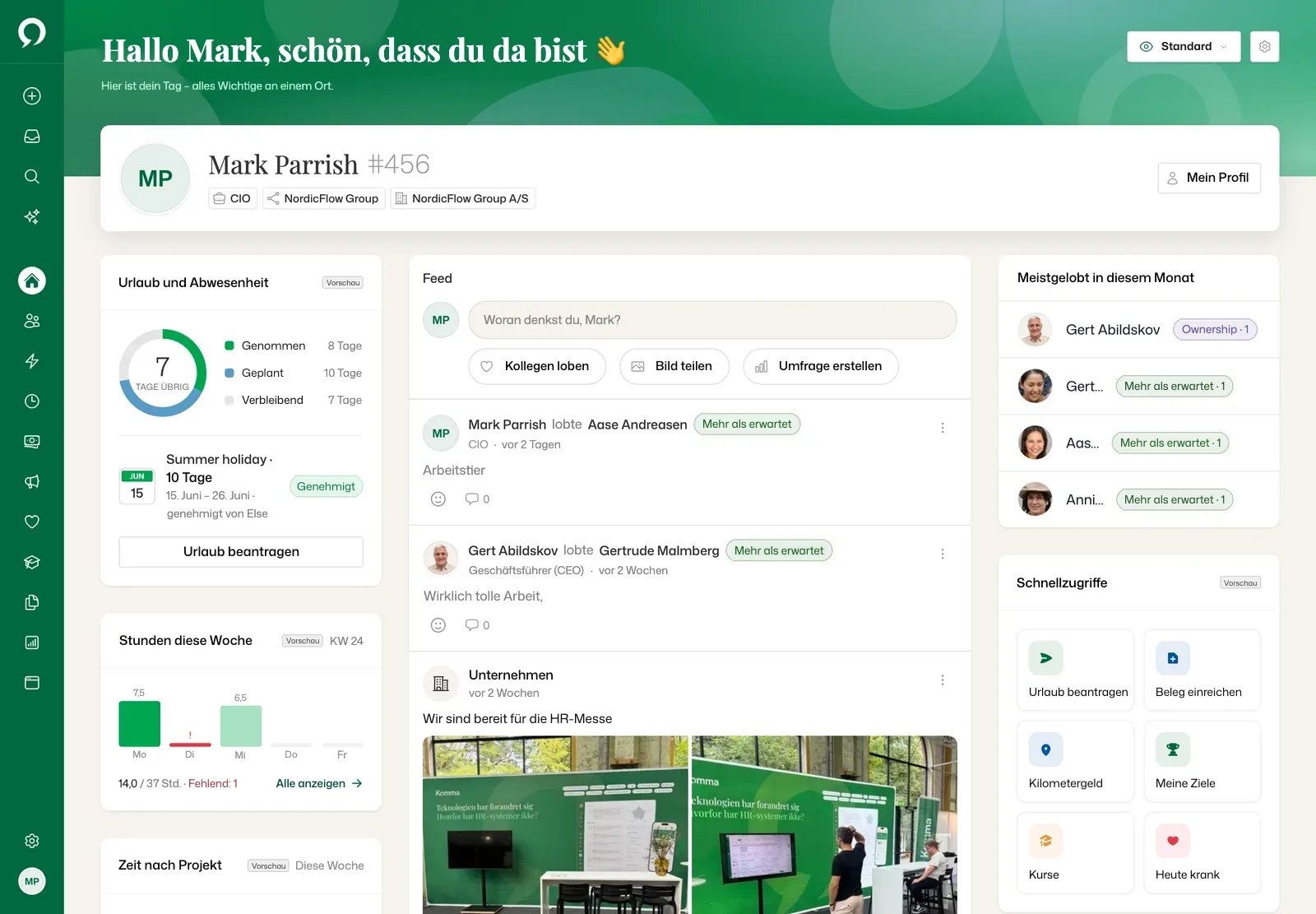Click the lightning bolt icon in sidebar
The image size is (1316, 914).
(32, 361)
